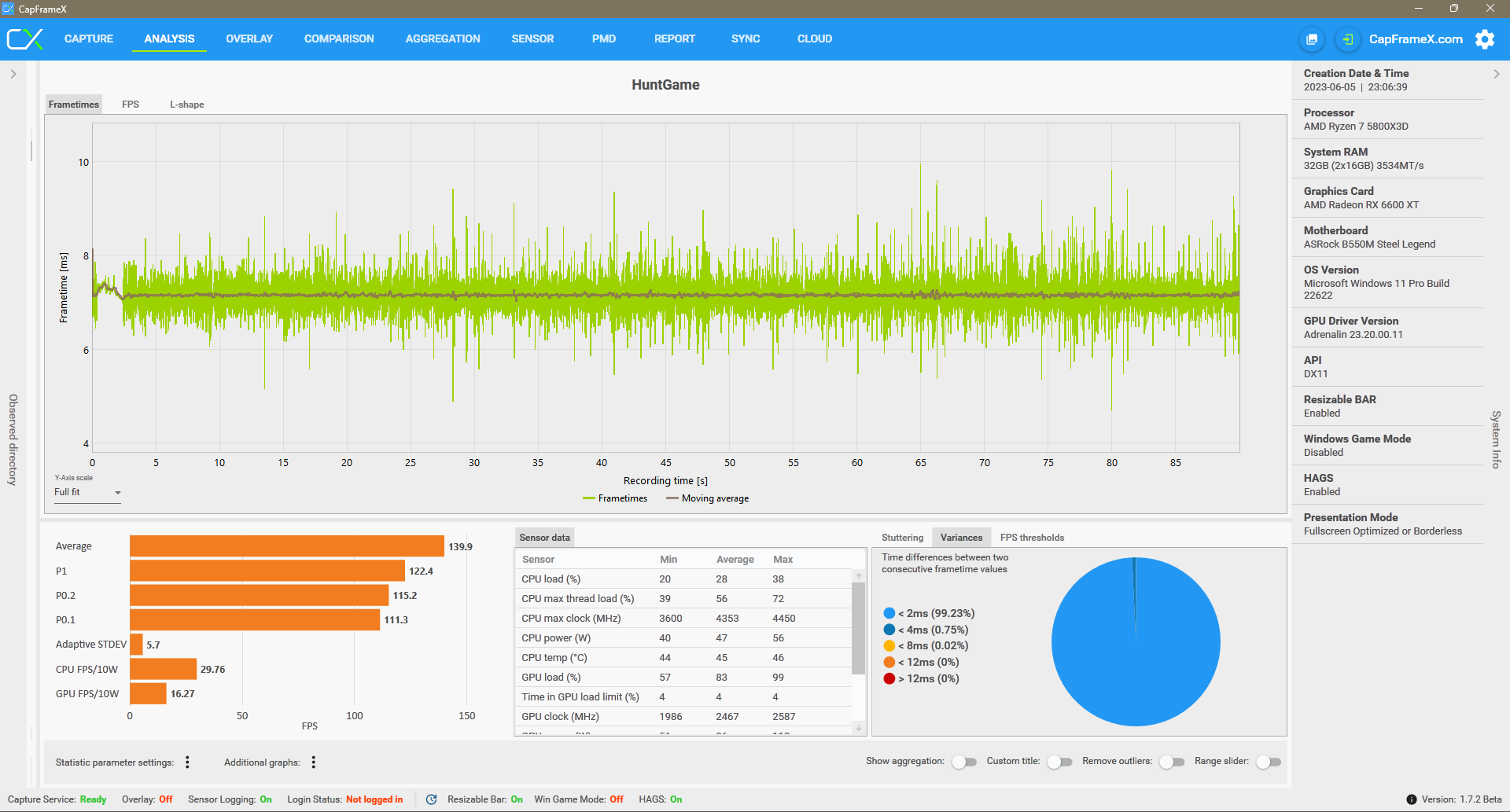Go to the COMPARISON tab
Screen dimensions: 1510x812
point(339,39)
